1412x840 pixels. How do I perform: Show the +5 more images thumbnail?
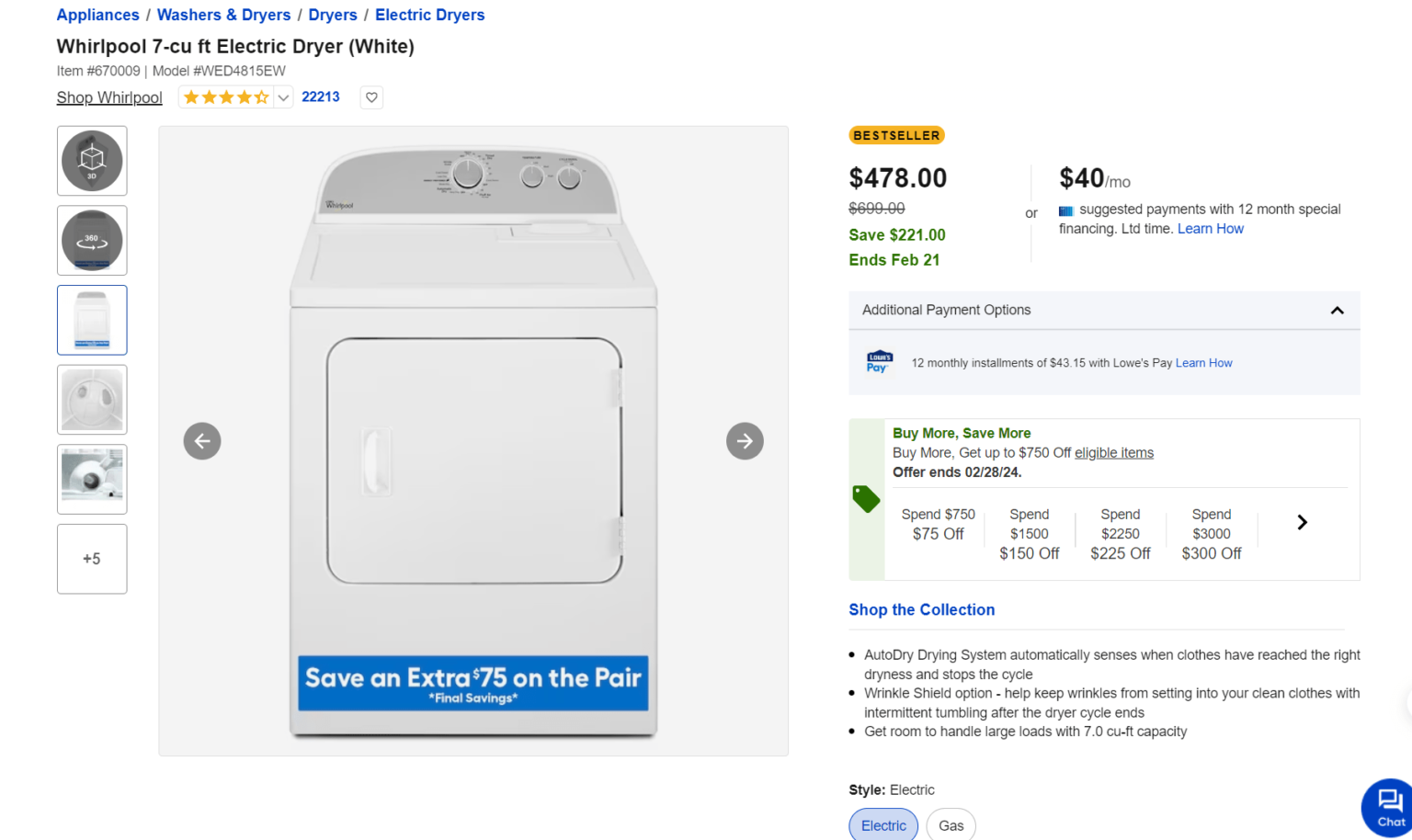pyautogui.click(x=92, y=559)
